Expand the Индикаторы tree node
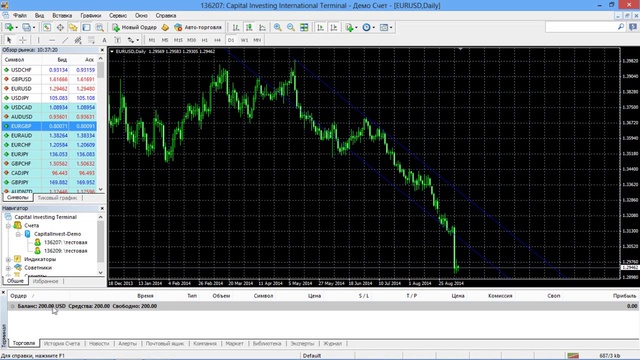This screenshot has height=360, width=640. point(8,260)
